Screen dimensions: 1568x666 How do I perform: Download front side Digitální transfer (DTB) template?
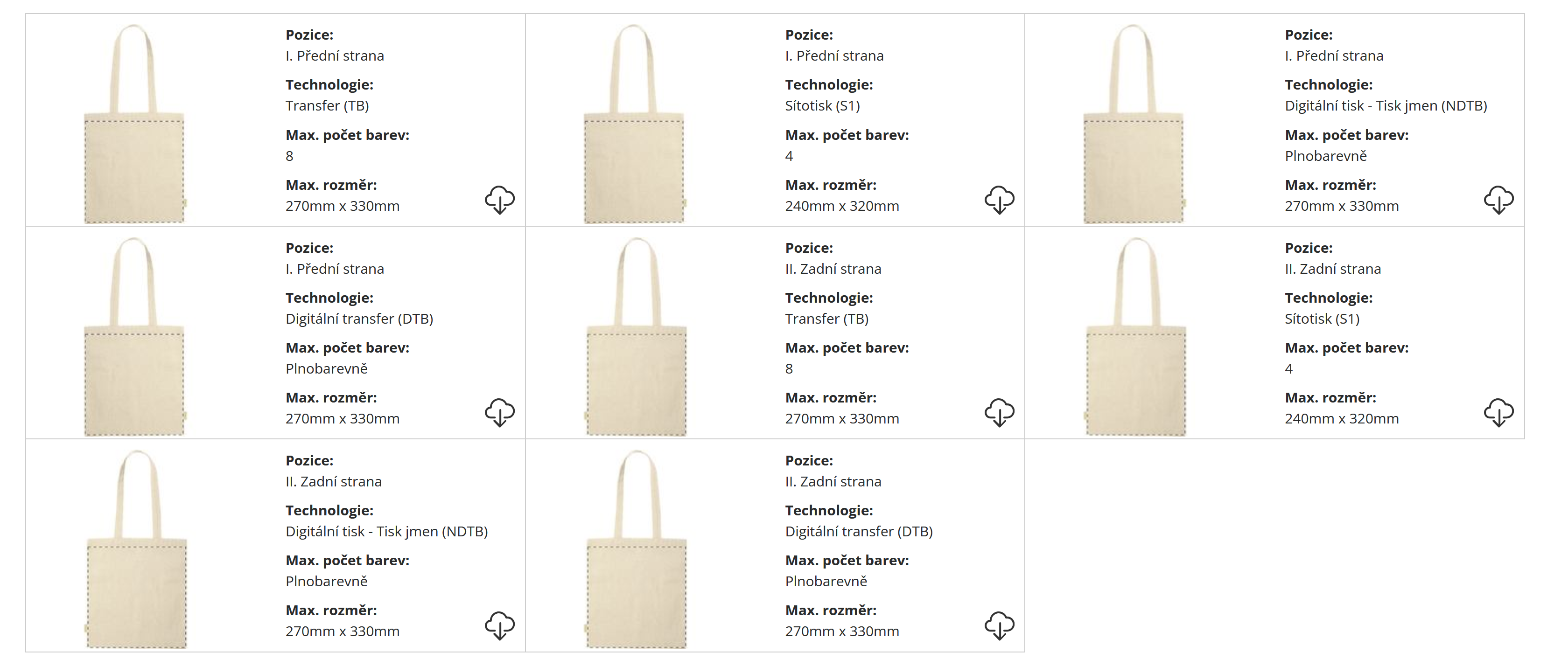tap(499, 413)
